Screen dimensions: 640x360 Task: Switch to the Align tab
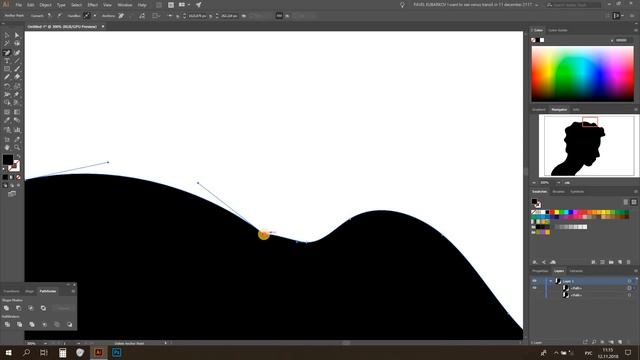coord(29,291)
